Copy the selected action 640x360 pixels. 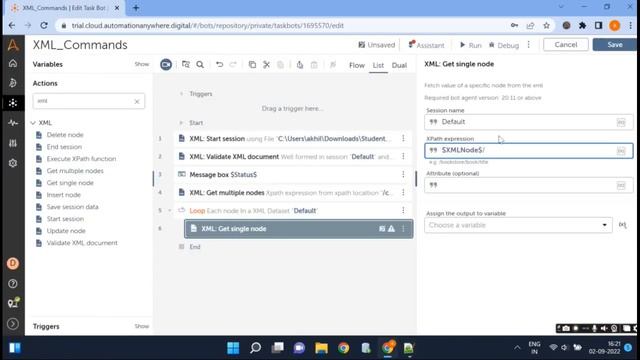click(x=252, y=64)
